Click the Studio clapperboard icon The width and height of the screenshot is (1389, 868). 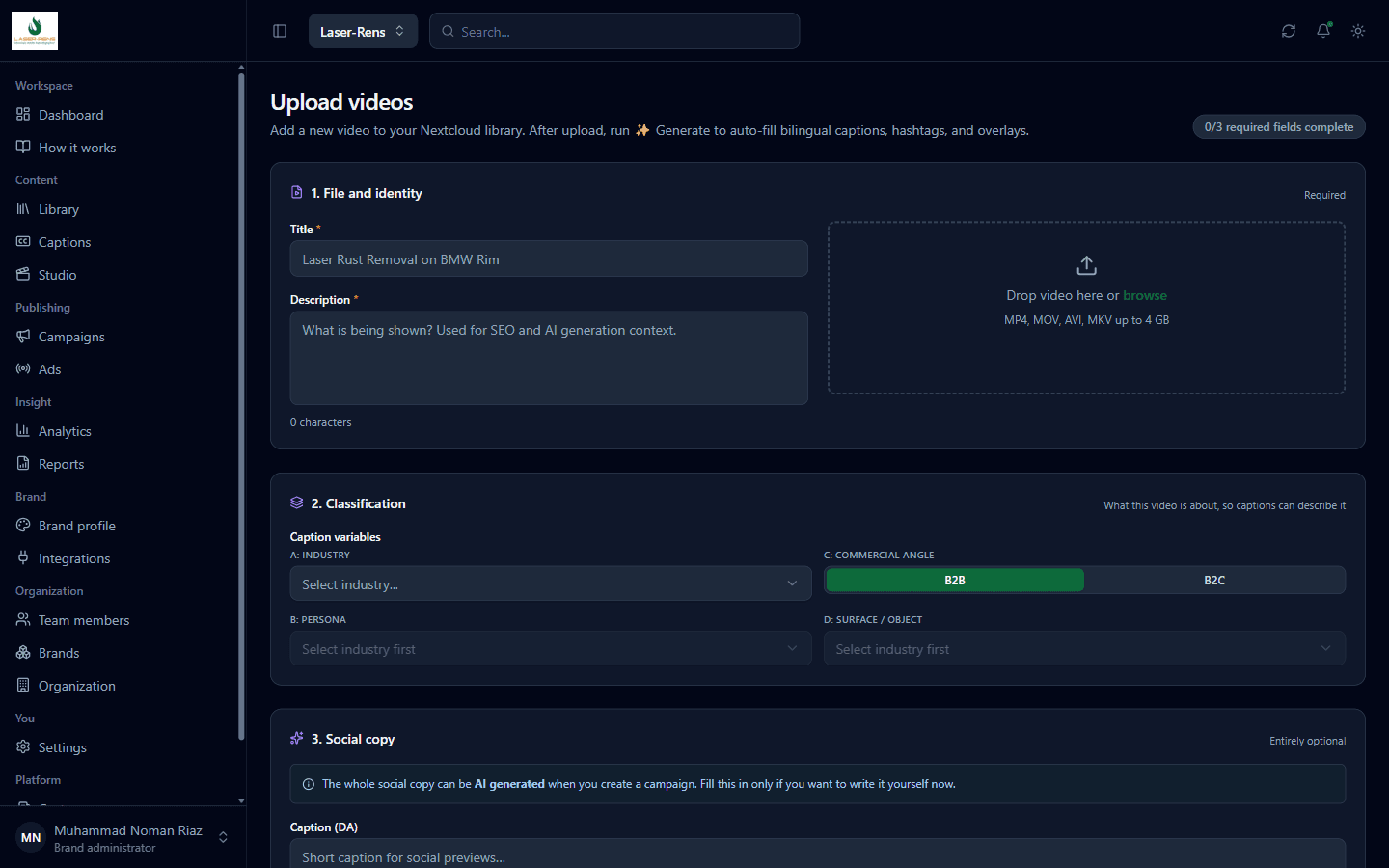(23, 275)
